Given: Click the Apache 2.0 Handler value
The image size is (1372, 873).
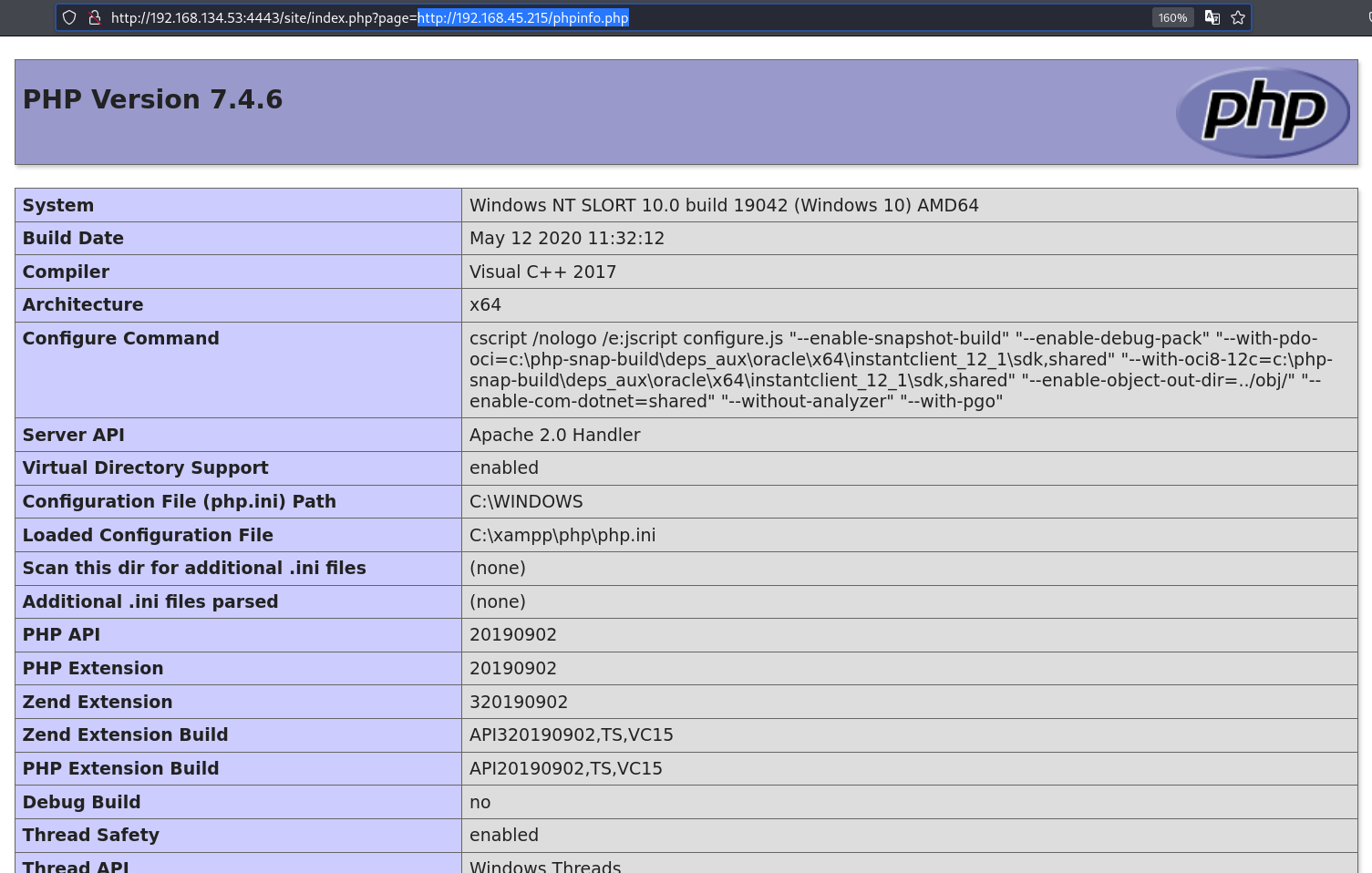Looking at the screenshot, I should click(x=555, y=435).
